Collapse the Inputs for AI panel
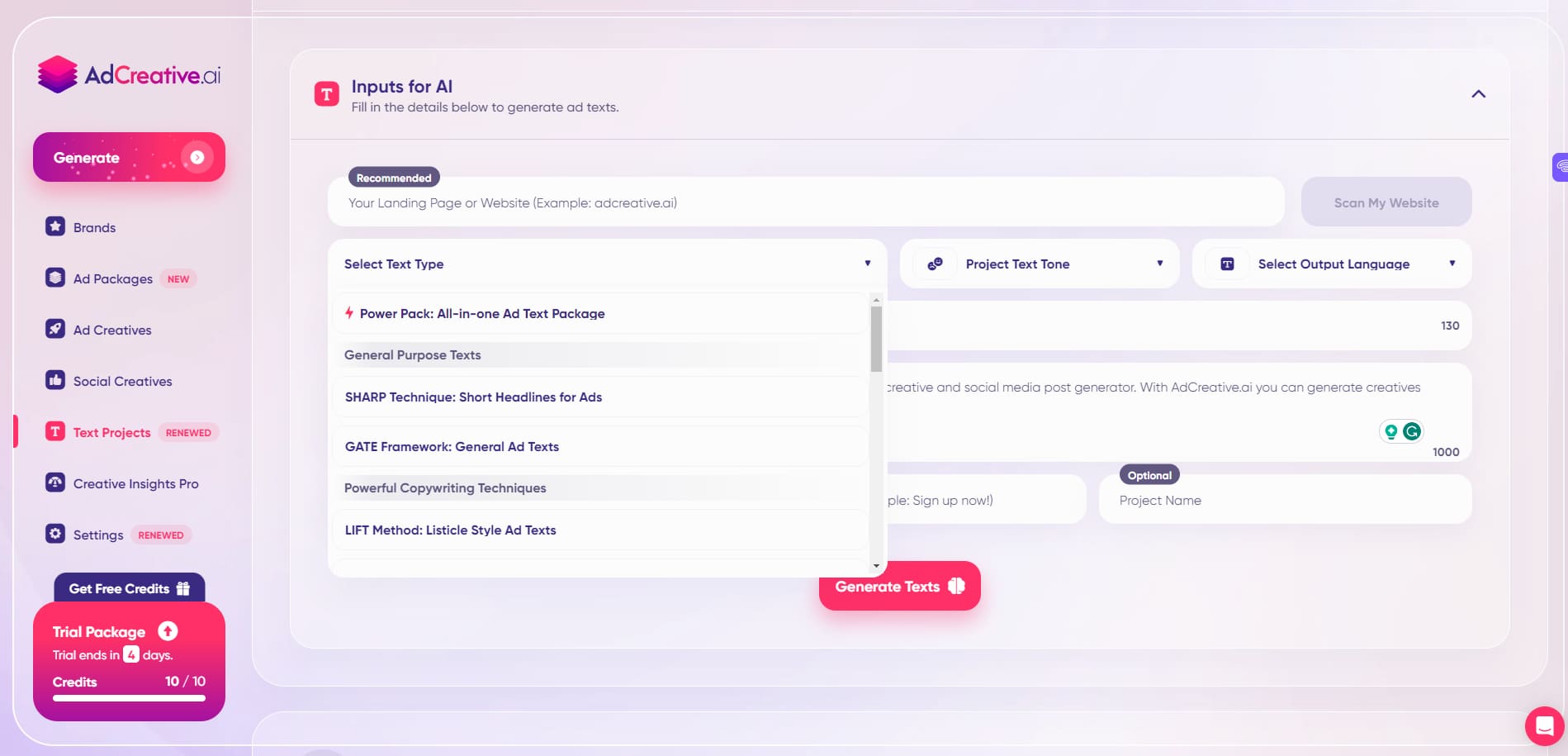Screen dimensions: 1568x756 click(x=1478, y=94)
